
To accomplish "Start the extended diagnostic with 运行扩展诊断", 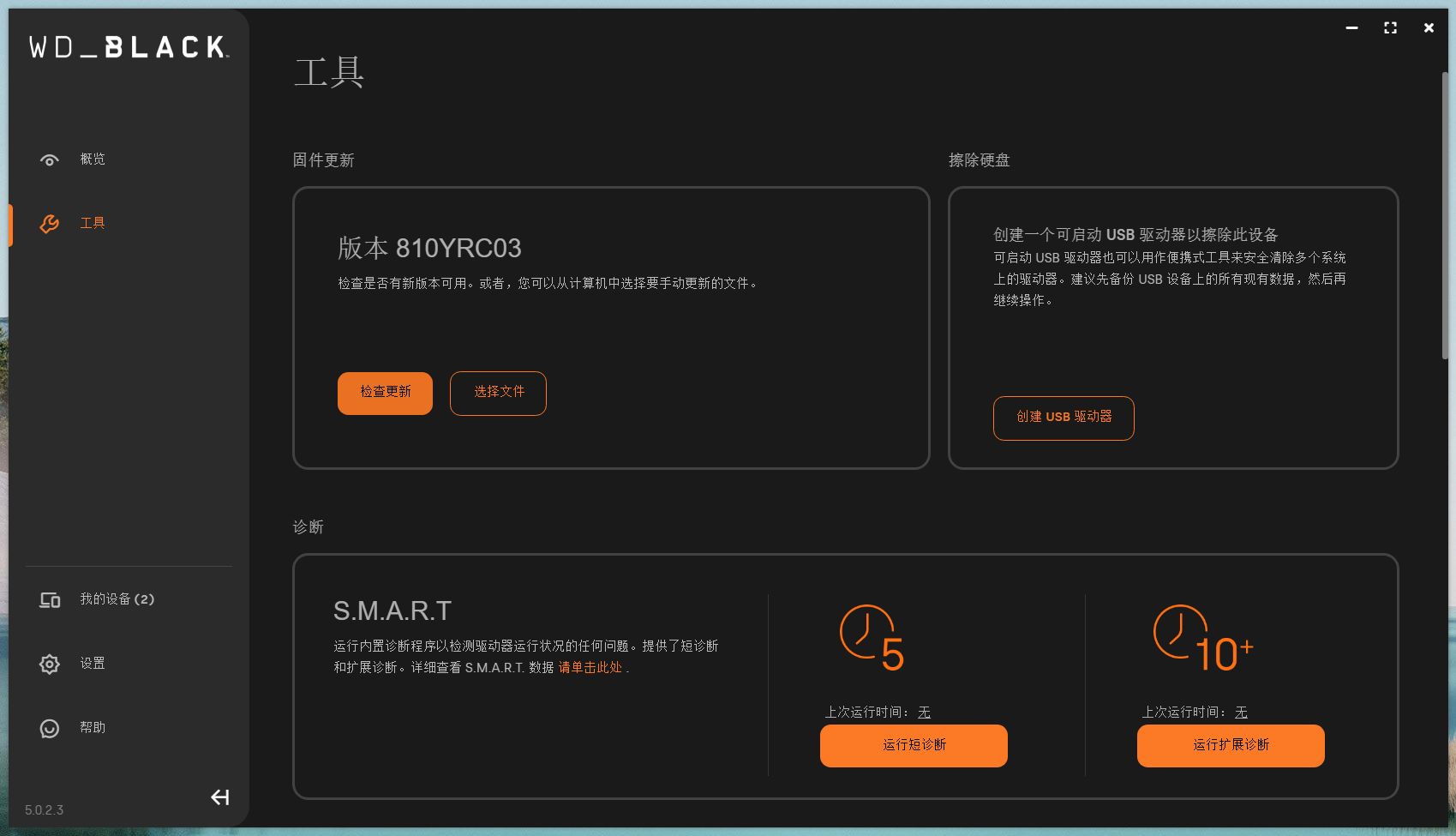I will [x=1231, y=745].
